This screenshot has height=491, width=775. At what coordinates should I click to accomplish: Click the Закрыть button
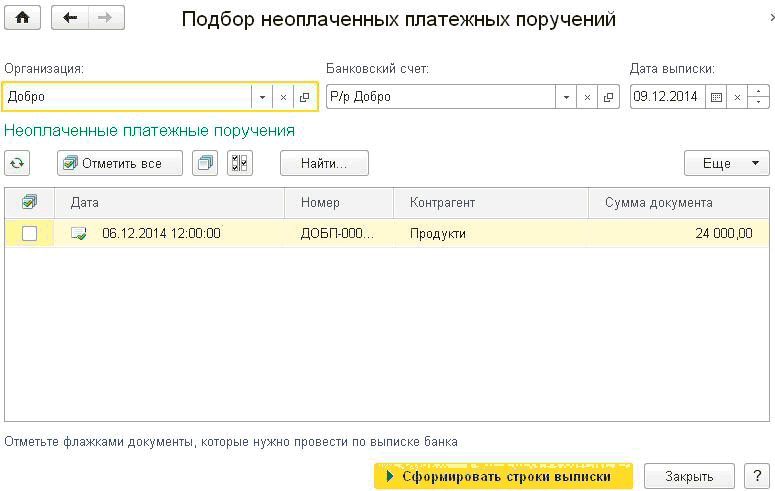[x=689, y=476]
